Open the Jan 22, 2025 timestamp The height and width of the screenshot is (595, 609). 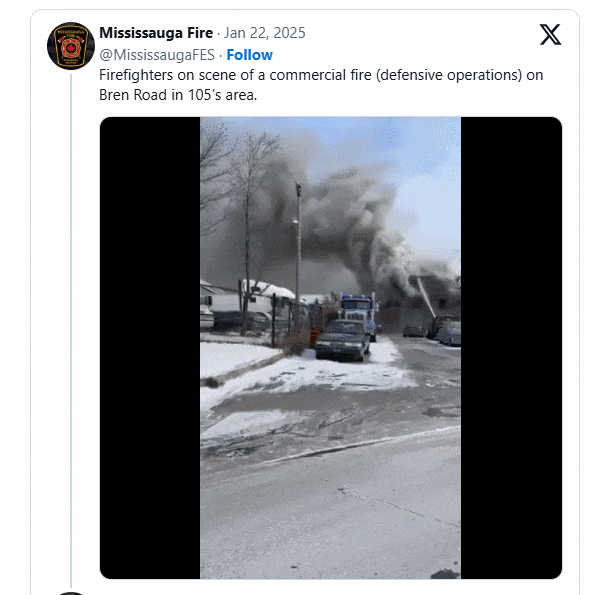coord(265,33)
